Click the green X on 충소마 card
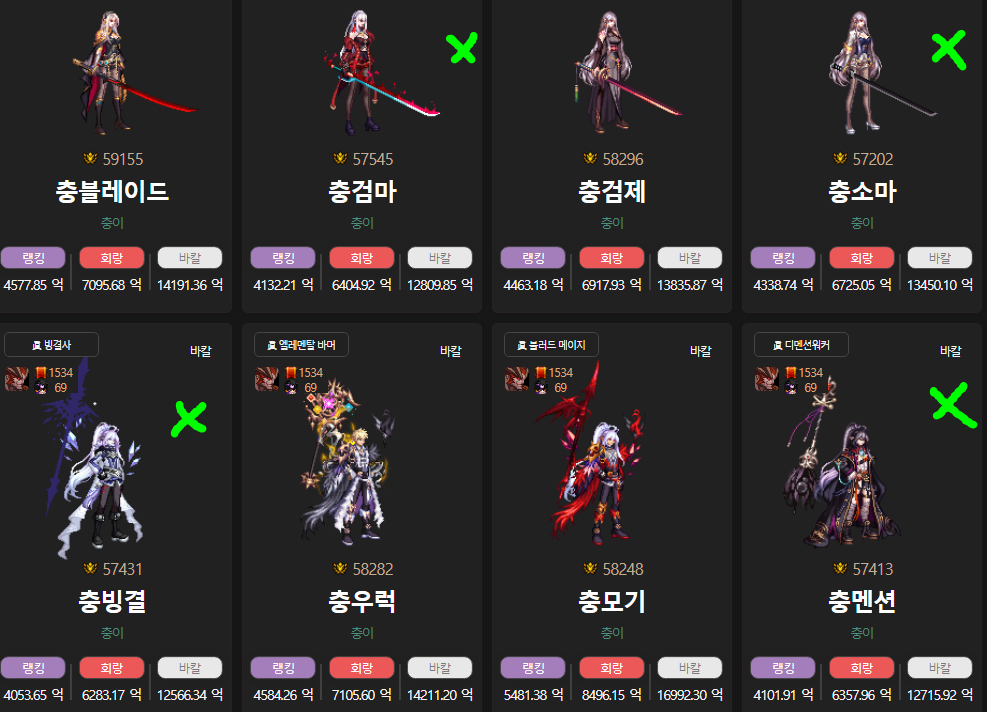 (949, 49)
